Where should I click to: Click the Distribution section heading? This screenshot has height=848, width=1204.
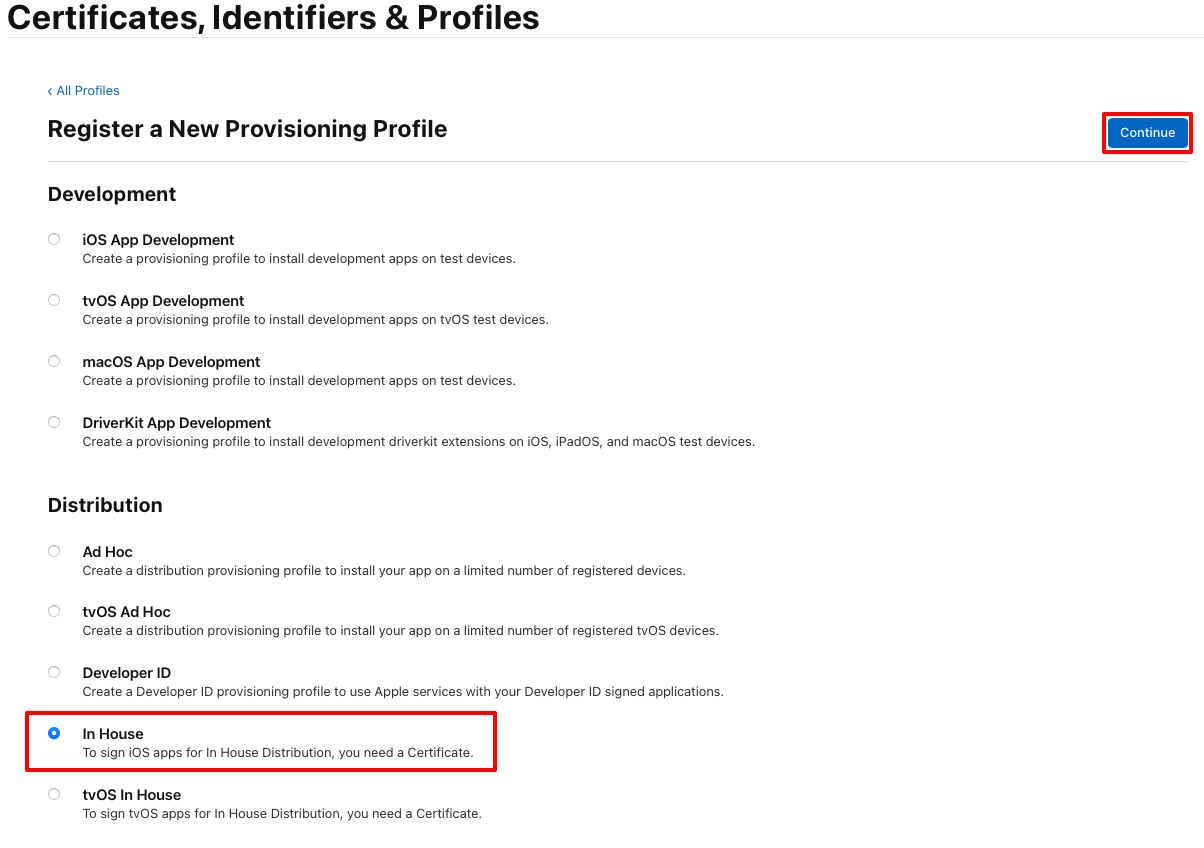tap(105, 505)
